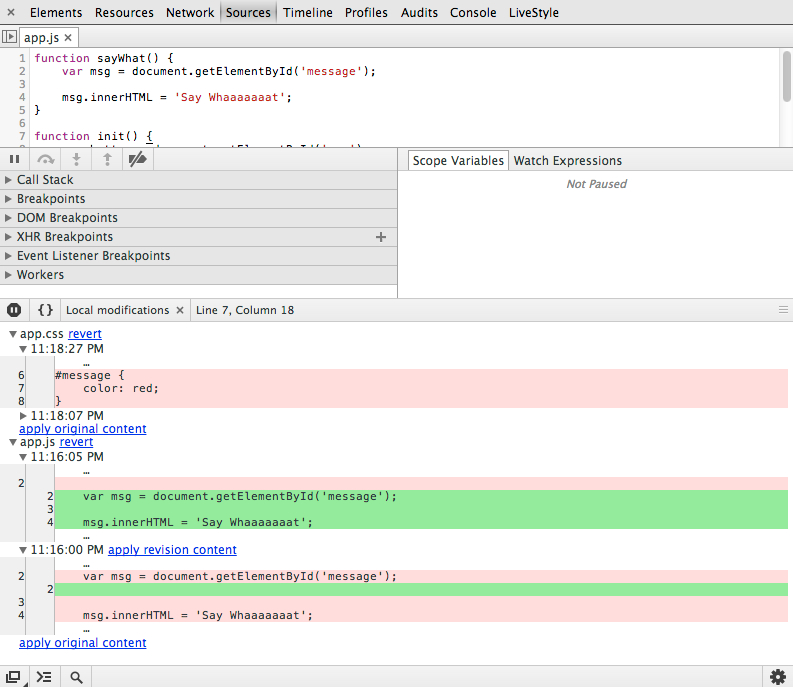Image resolution: width=793 pixels, height=687 pixels.
Task: Click apply revision content link
Action: pos(172,550)
